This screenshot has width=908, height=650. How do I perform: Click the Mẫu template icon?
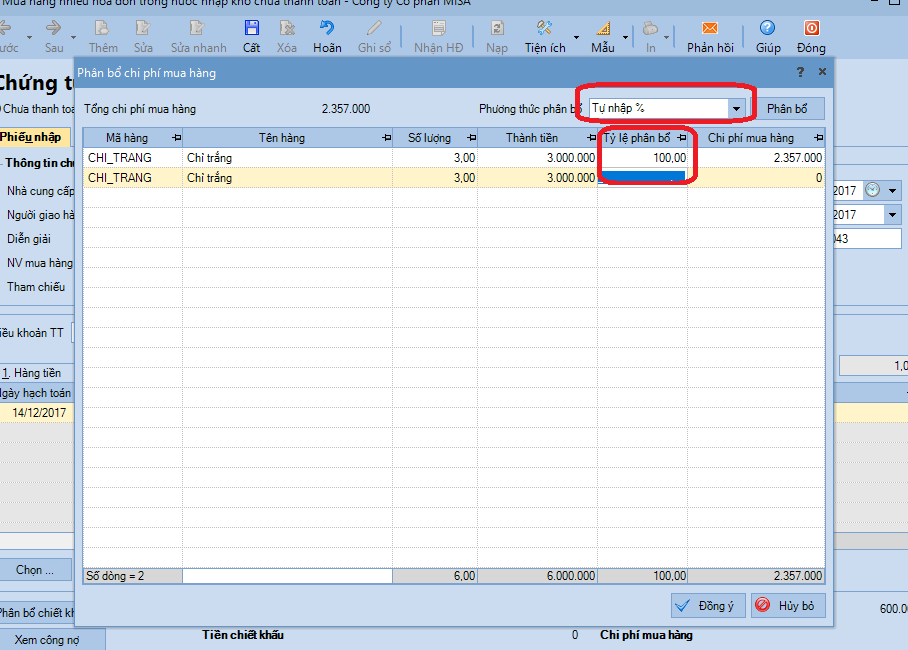click(x=603, y=28)
